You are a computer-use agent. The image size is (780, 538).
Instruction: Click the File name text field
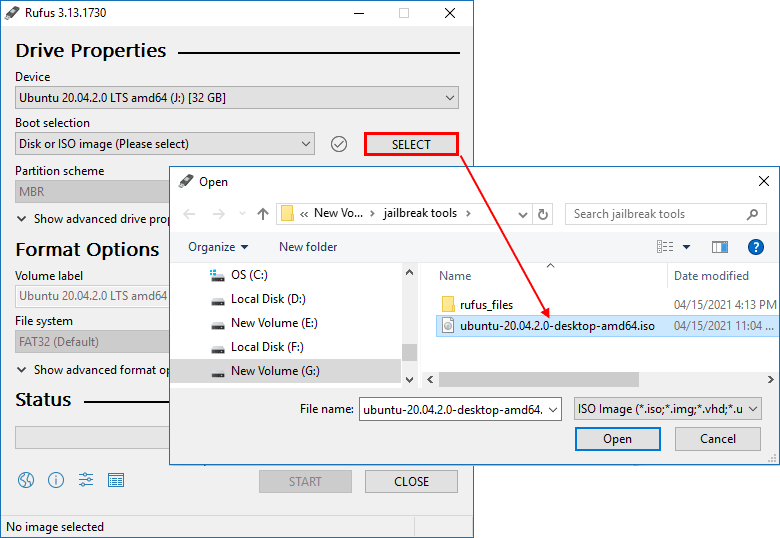click(x=452, y=410)
